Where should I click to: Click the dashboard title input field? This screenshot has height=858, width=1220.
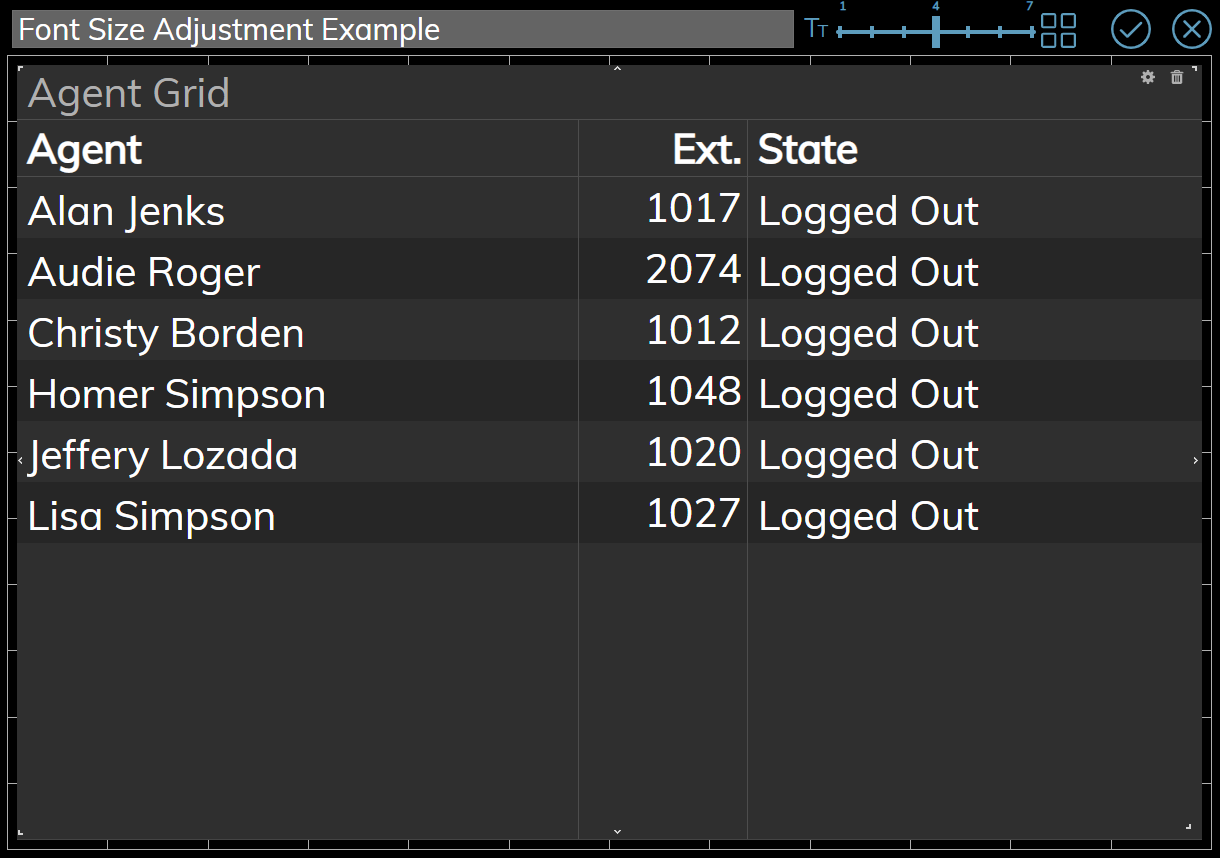click(x=402, y=29)
